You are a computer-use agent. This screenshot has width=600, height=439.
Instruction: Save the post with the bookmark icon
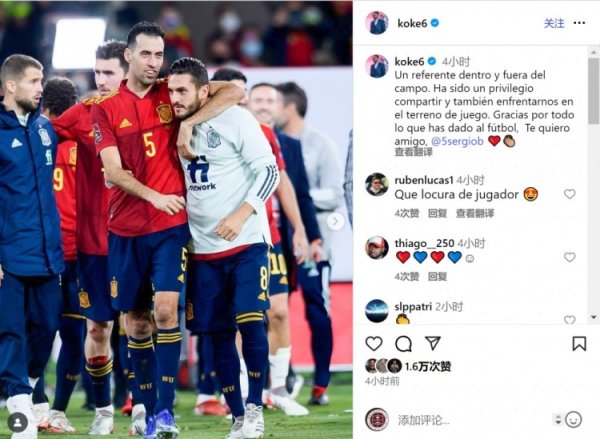(579, 343)
